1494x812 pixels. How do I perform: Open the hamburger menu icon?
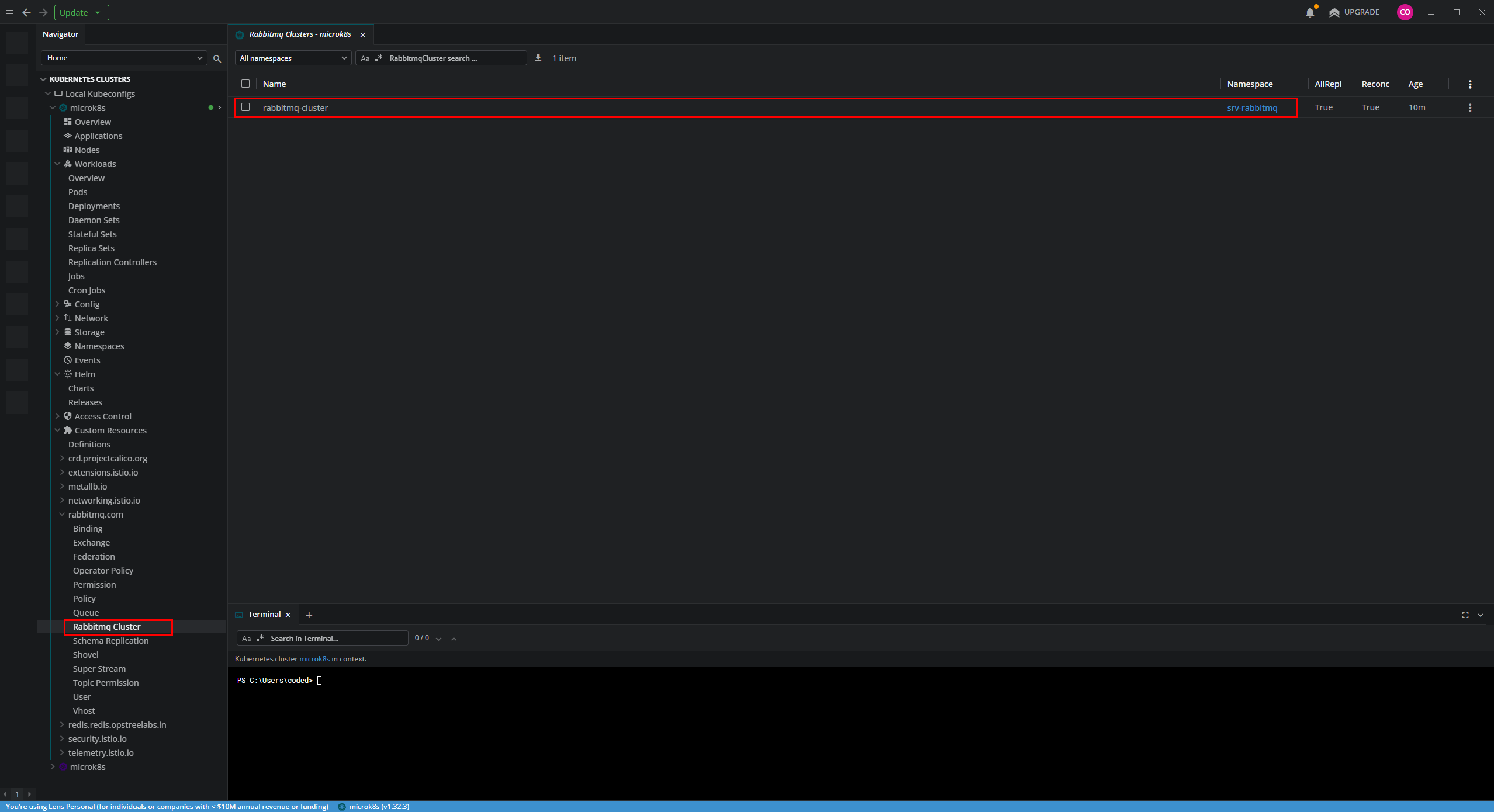pos(9,12)
